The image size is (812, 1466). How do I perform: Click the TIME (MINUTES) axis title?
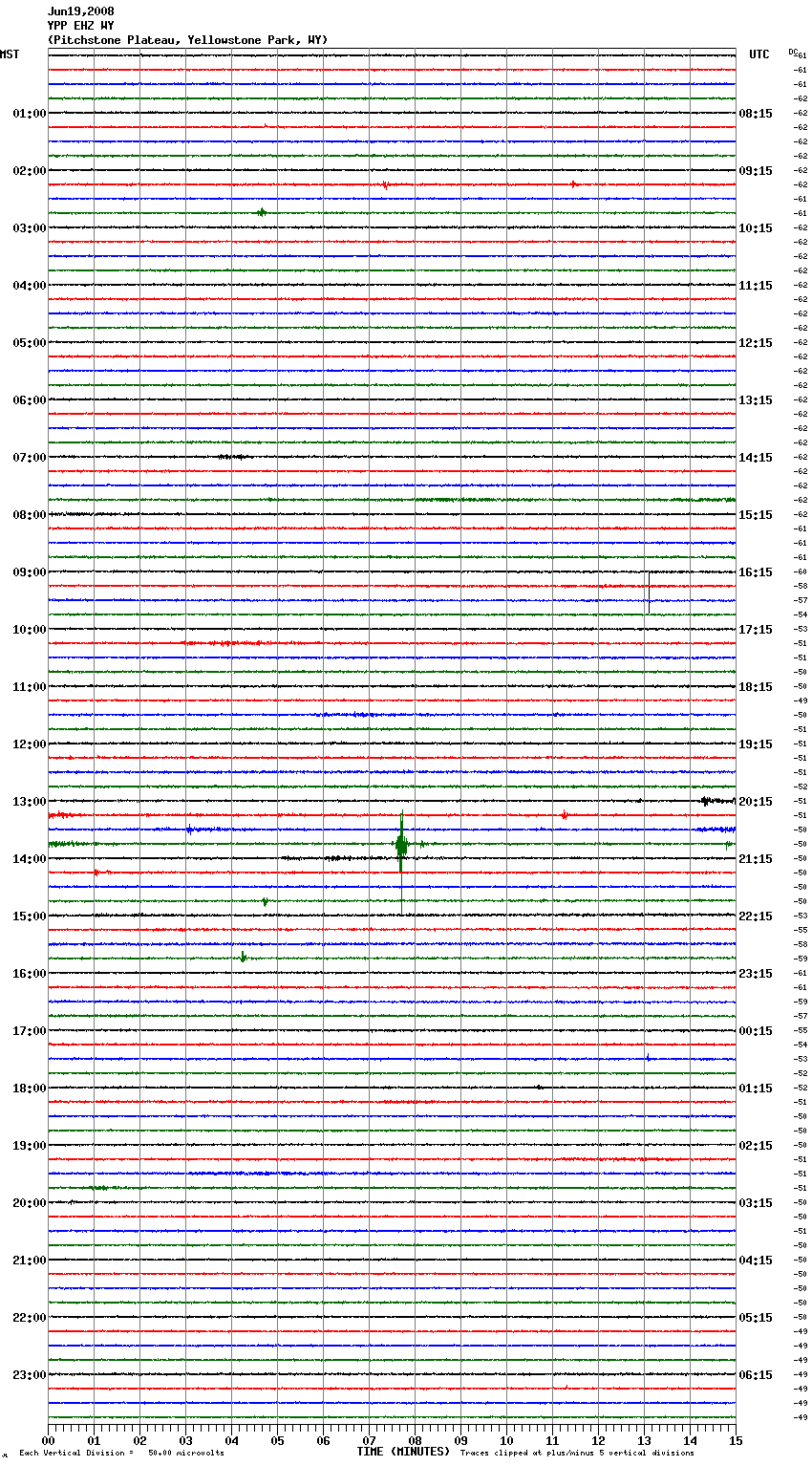[x=403, y=1452]
